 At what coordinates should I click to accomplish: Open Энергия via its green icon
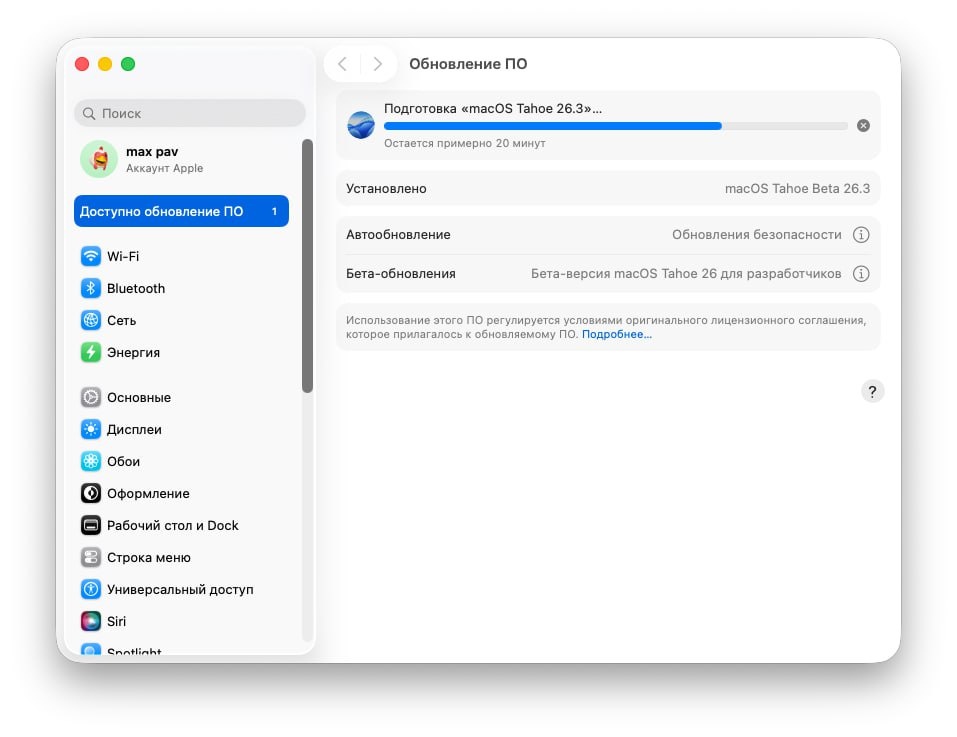91,352
